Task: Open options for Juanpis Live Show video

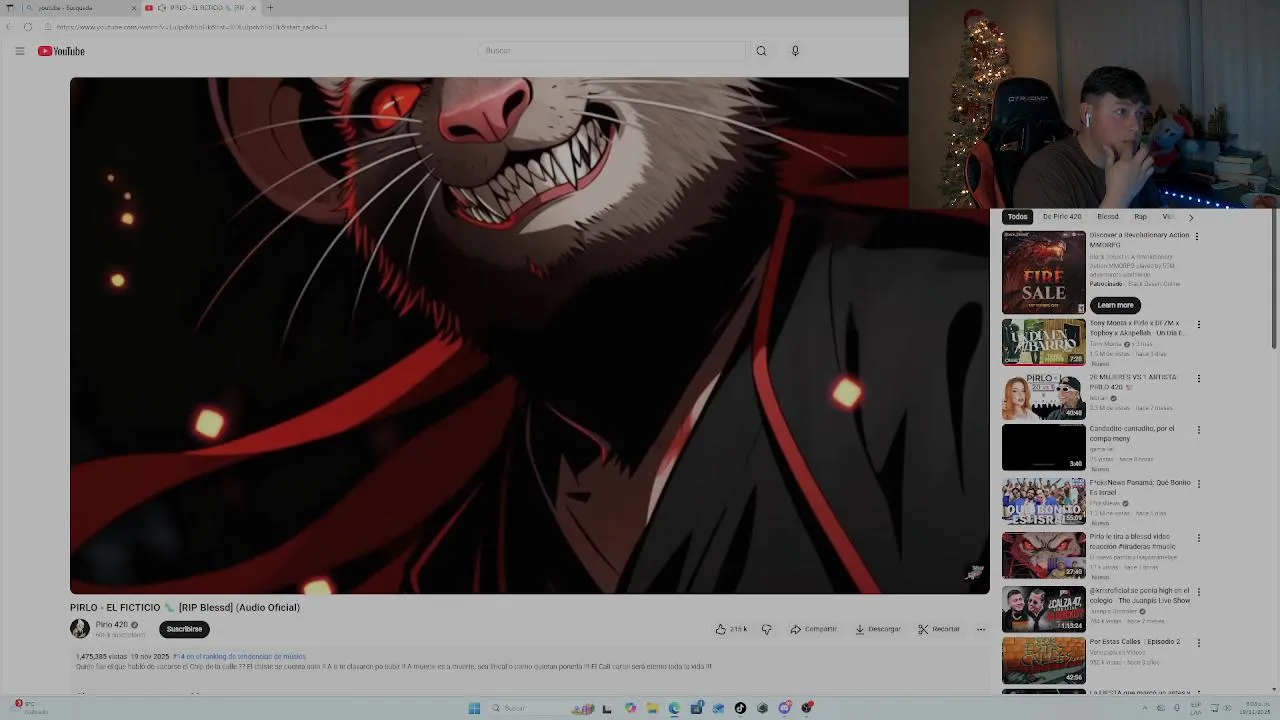Action: click(x=1198, y=593)
